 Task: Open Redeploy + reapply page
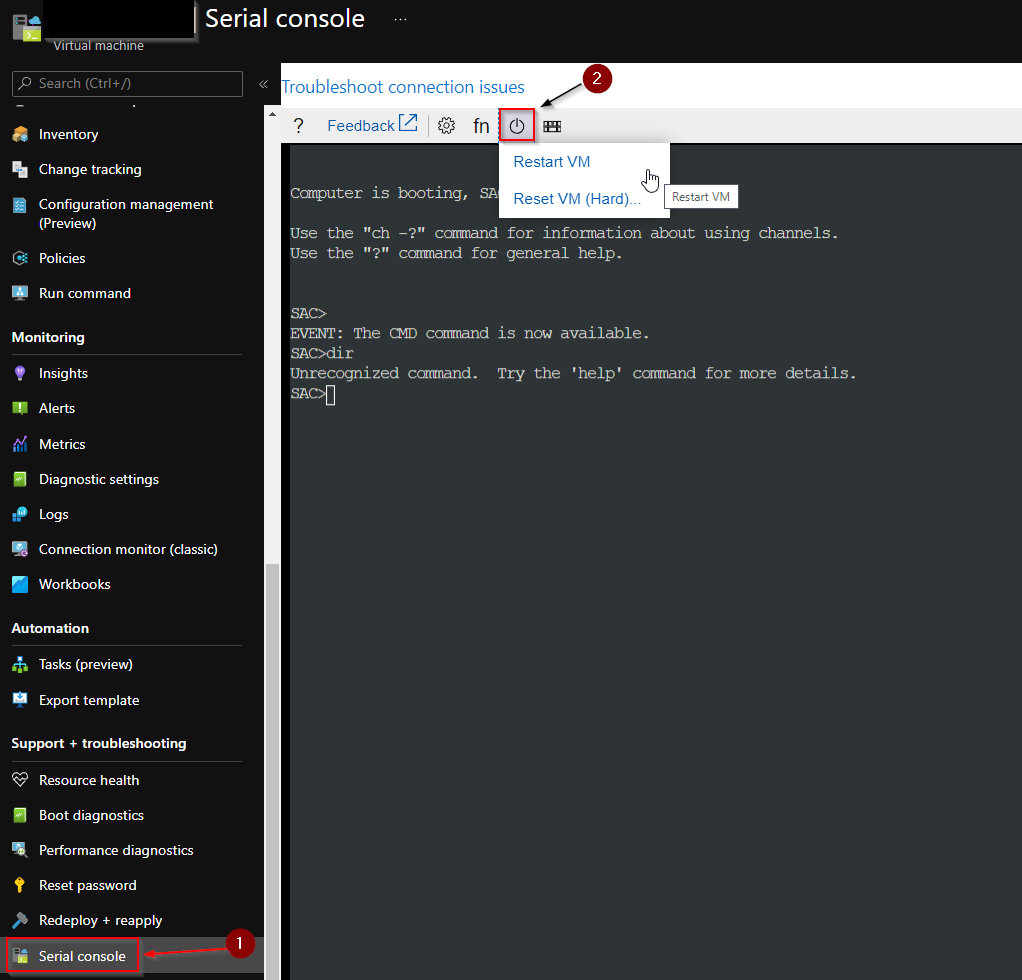(100, 920)
